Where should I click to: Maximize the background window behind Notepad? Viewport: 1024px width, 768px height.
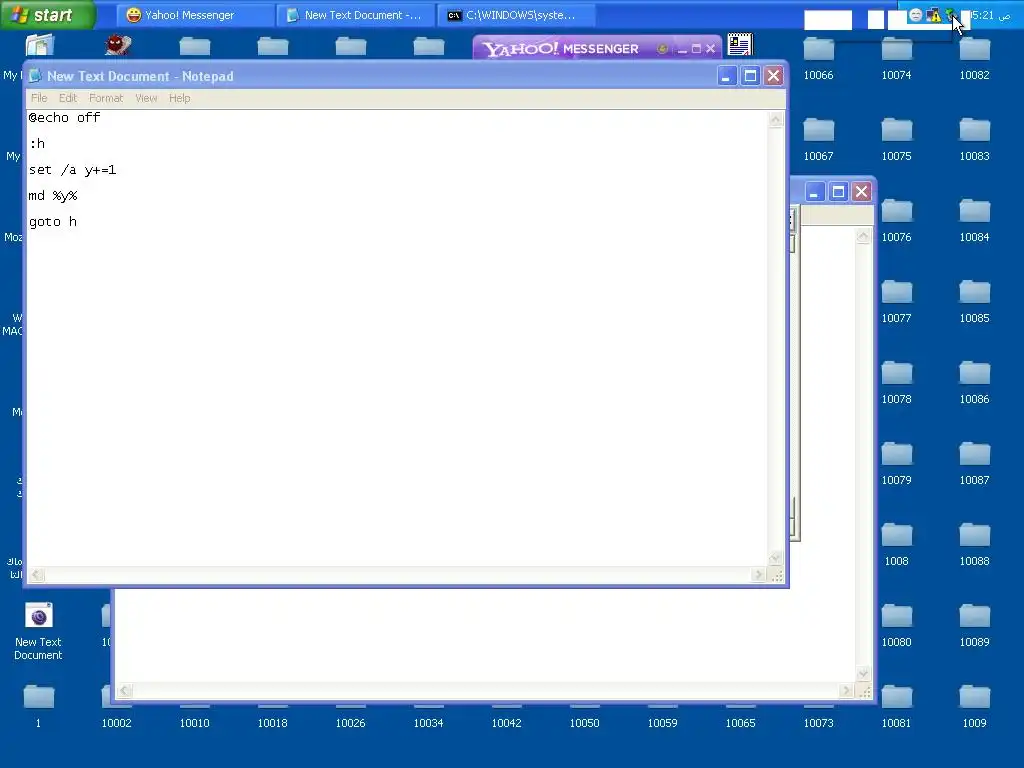839,191
